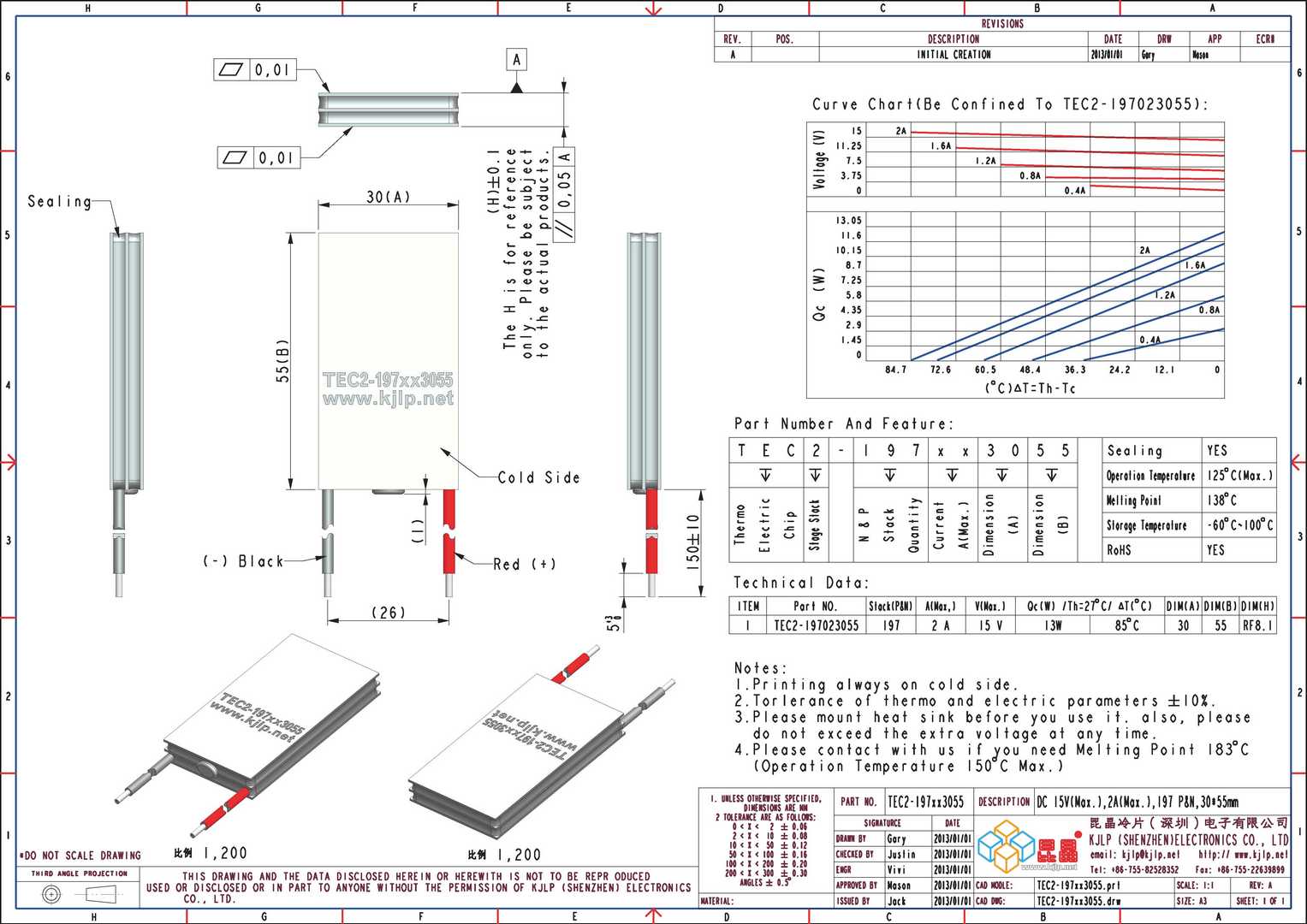Click the '85°C' ΔT cell
The width and height of the screenshot is (1307, 924).
pos(1126,625)
